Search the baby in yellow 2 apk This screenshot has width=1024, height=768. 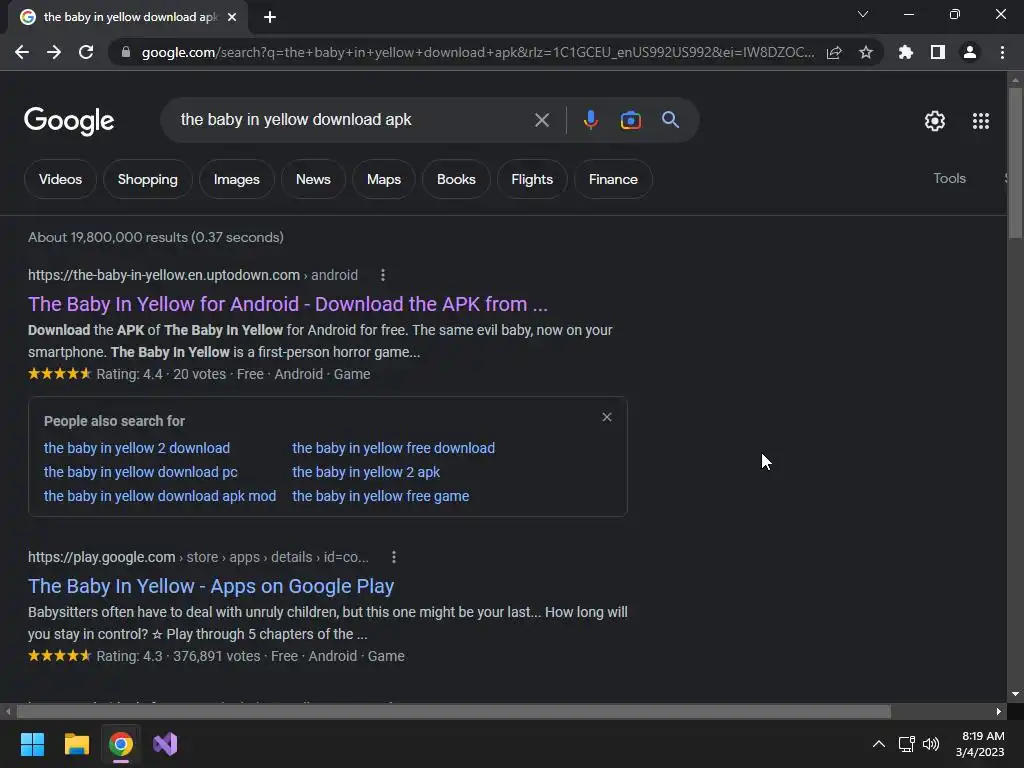click(x=366, y=472)
